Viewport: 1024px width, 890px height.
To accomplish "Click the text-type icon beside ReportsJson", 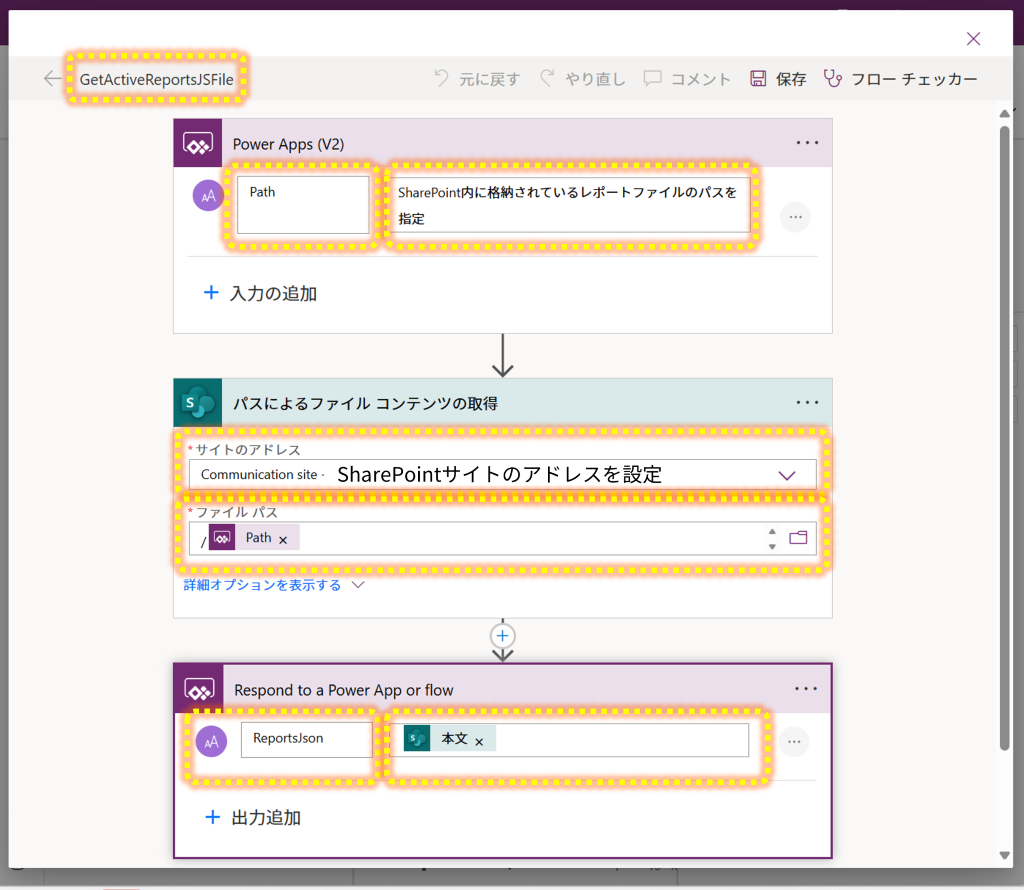I will tap(211, 742).
